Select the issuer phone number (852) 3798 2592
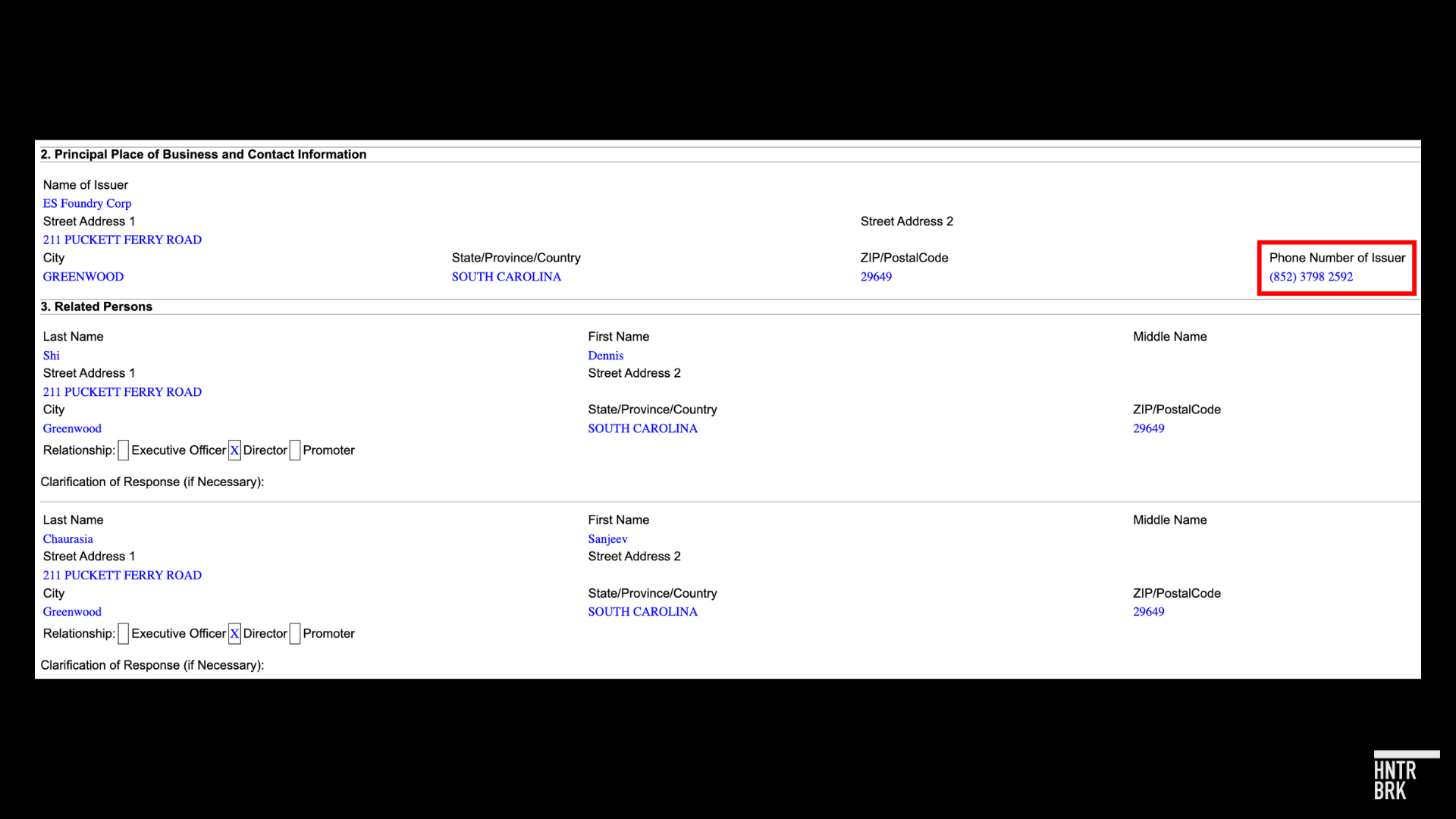 pyautogui.click(x=1311, y=277)
